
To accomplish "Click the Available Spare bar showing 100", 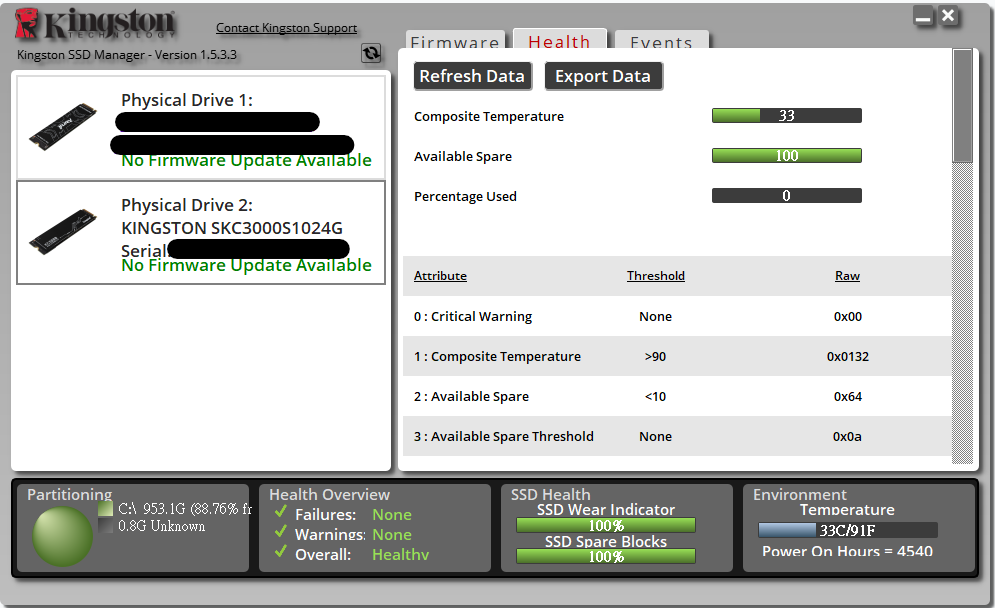I will (x=787, y=155).
